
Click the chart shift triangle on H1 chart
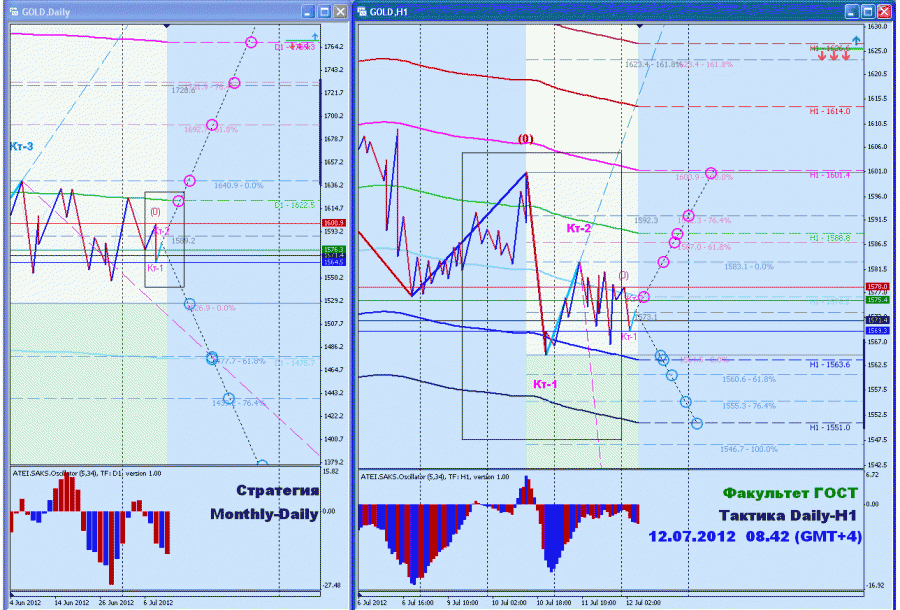[x=640, y=26]
